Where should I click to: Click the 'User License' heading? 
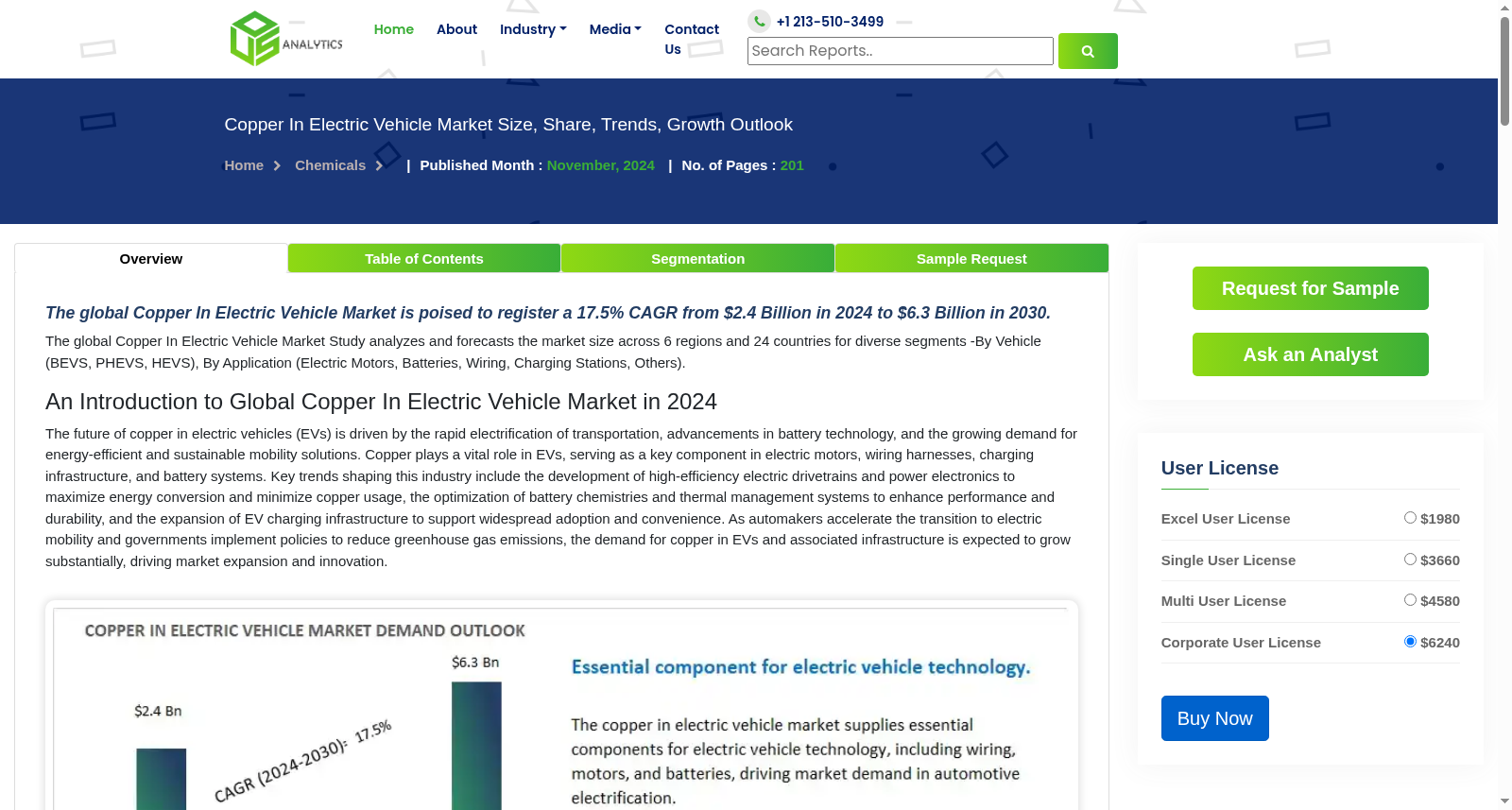pyautogui.click(x=1219, y=468)
